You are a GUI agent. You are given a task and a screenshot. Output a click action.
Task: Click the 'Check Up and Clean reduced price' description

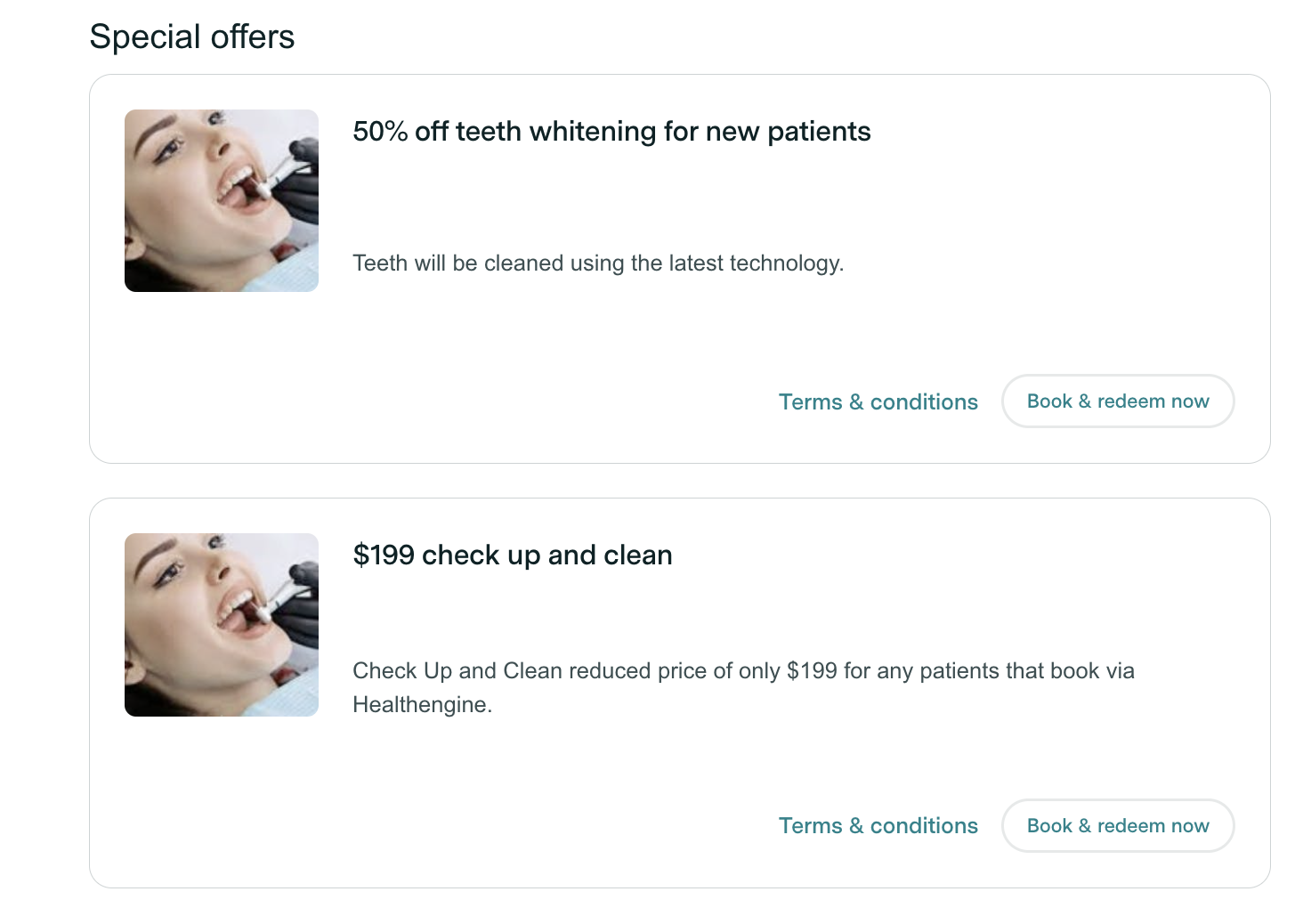(742, 671)
